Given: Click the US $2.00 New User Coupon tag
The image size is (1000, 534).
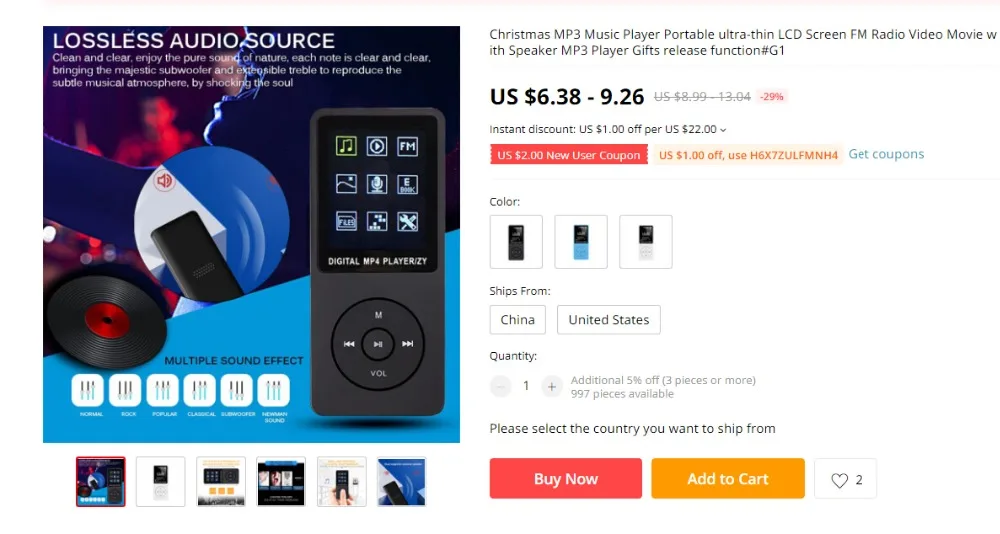Looking at the screenshot, I should click(569, 155).
